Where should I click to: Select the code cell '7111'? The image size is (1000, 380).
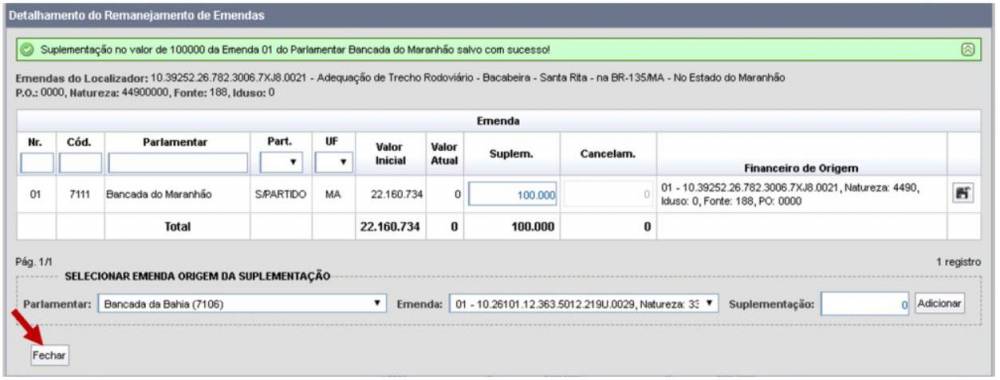click(80, 194)
